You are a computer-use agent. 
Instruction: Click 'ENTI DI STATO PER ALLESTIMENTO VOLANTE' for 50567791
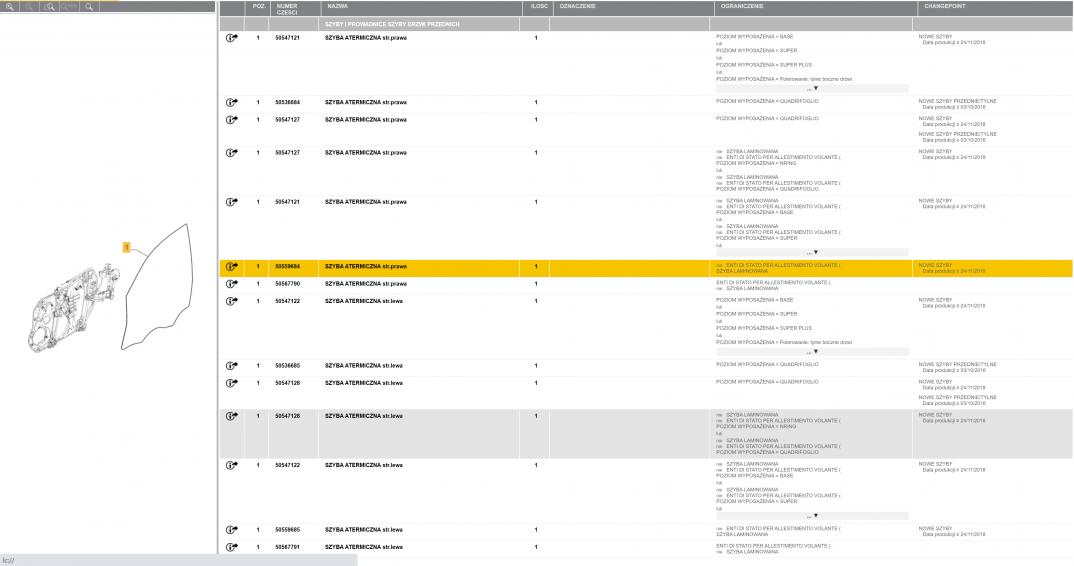click(x=773, y=545)
